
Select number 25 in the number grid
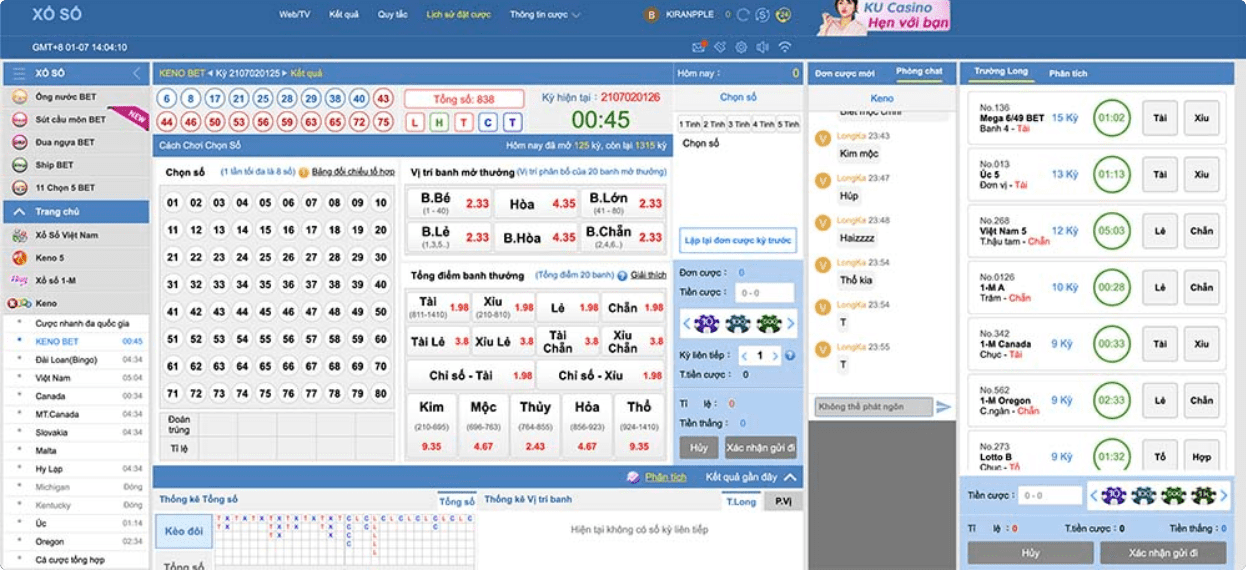265,257
